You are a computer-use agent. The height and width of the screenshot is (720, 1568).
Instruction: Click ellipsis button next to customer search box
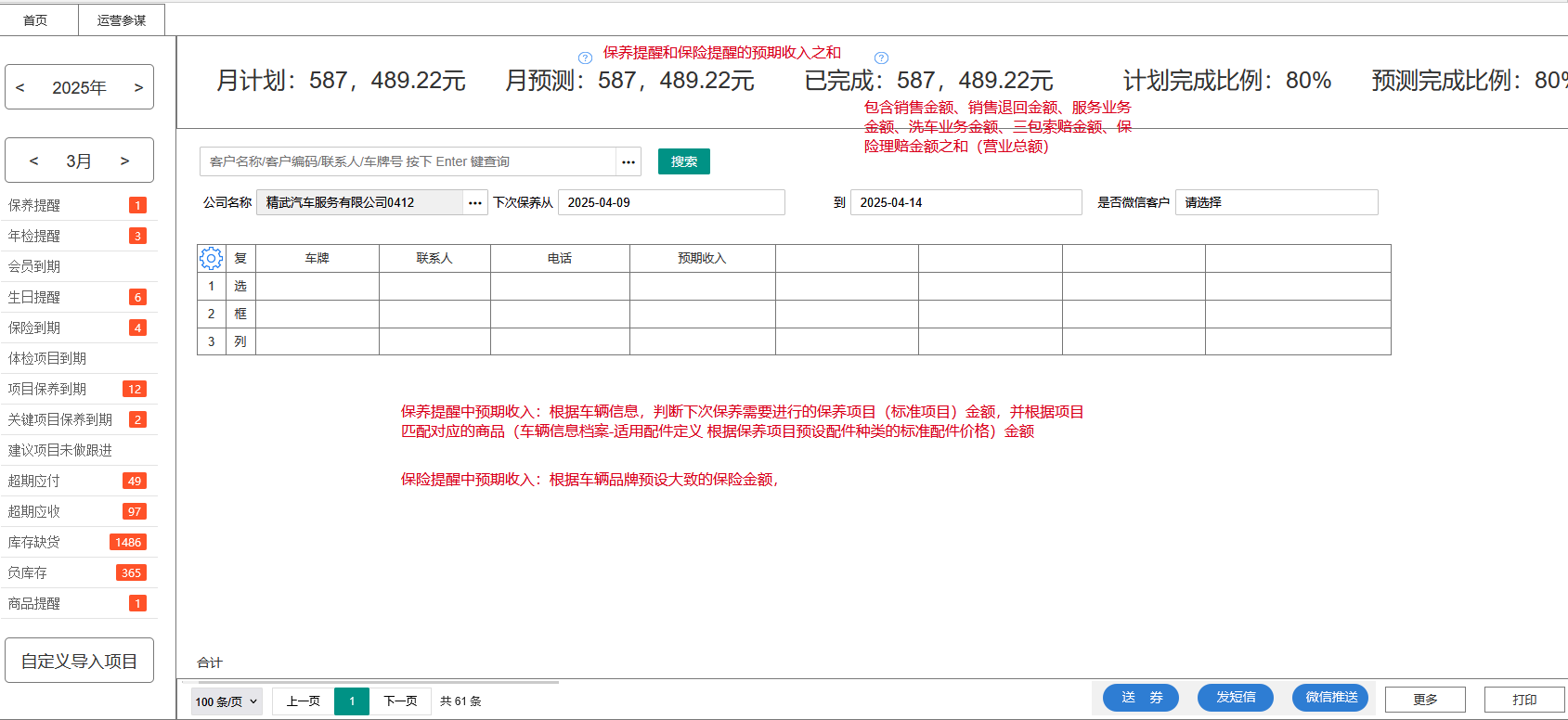click(628, 161)
